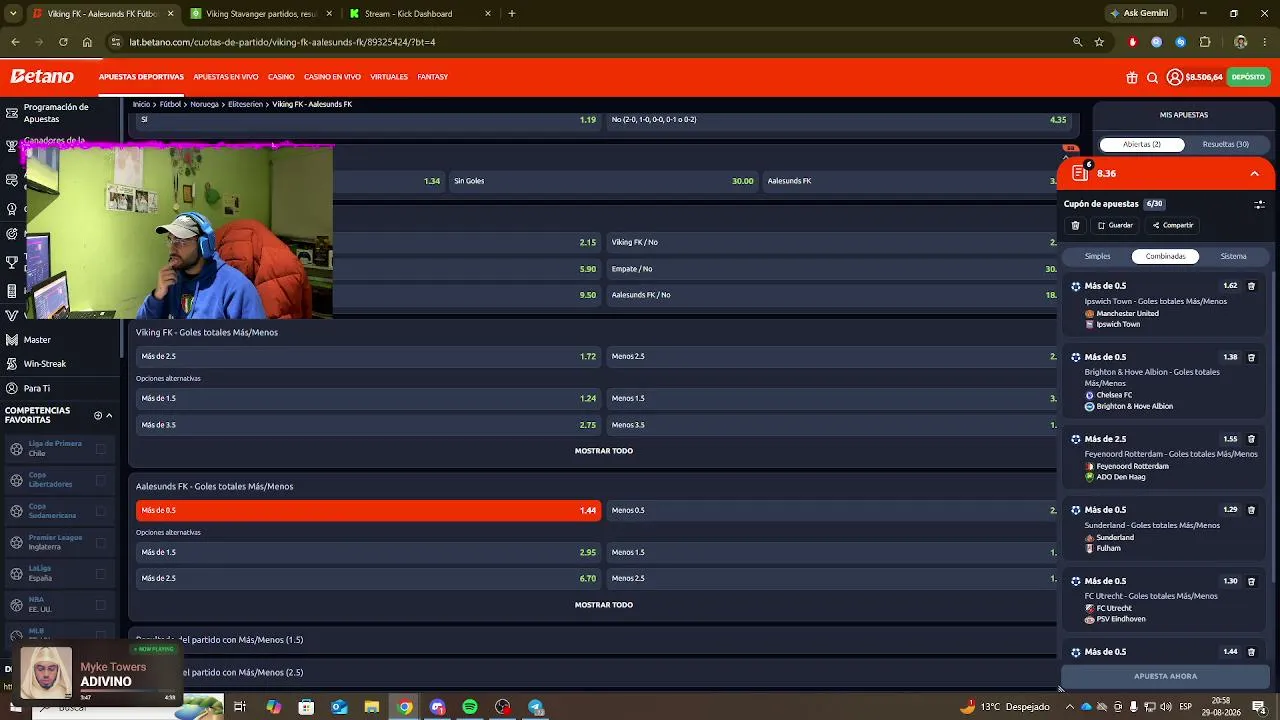The image size is (1280, 720).
Task: Open the gift promotions icon in Betano header
Action: point(1132,77)
